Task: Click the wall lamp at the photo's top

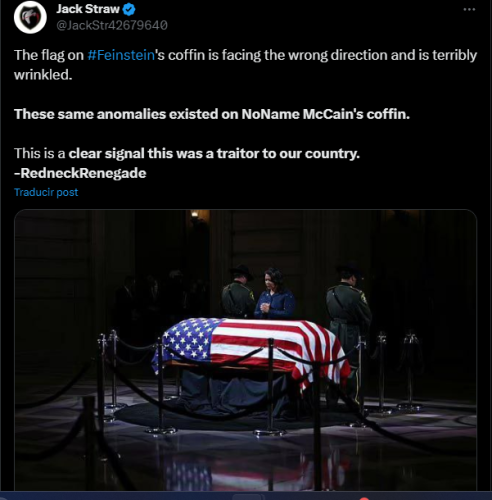Action: (195, 214)
